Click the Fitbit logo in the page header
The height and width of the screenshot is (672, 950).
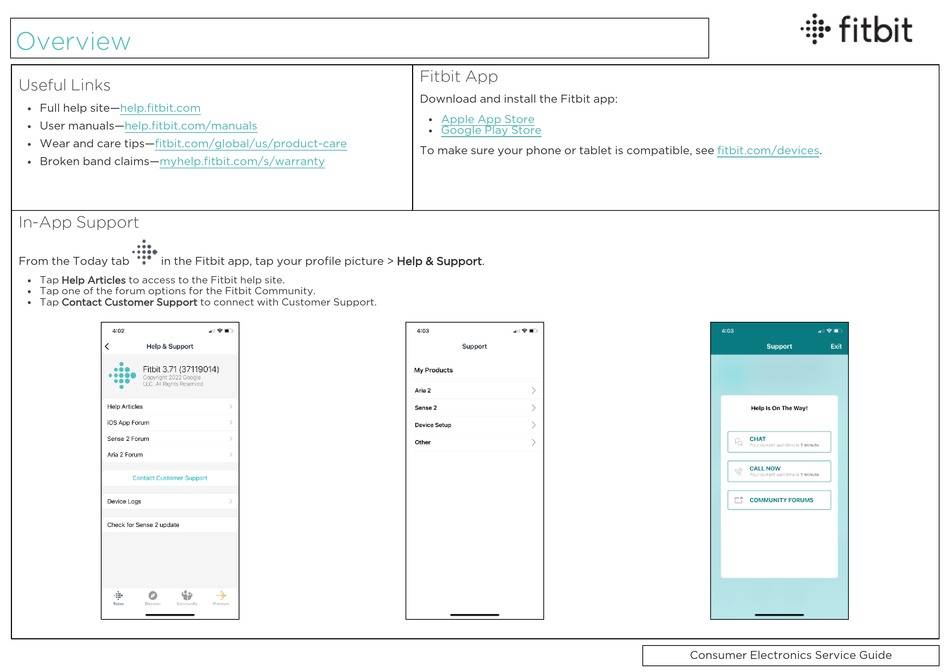[857, 29]
